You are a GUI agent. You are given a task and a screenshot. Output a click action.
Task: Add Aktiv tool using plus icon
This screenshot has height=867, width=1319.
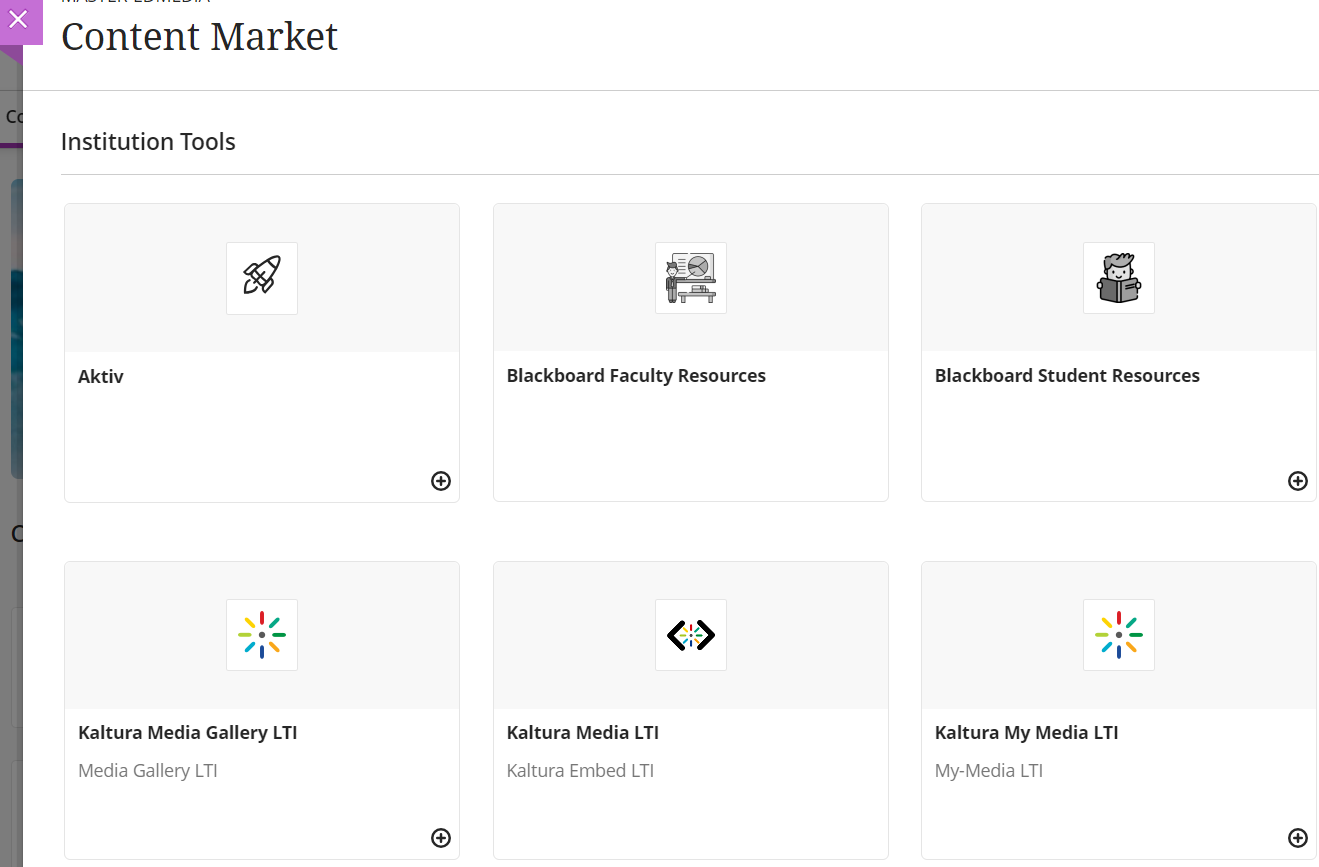click(441, 481)
